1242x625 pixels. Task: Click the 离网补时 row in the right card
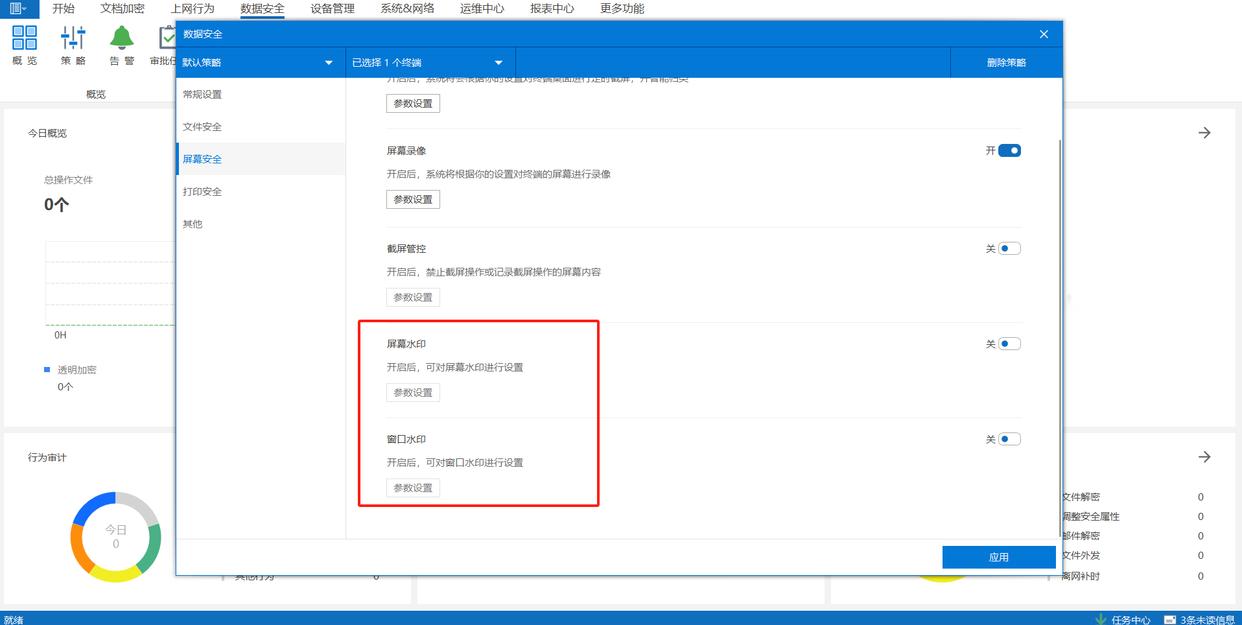[1131, 576]
